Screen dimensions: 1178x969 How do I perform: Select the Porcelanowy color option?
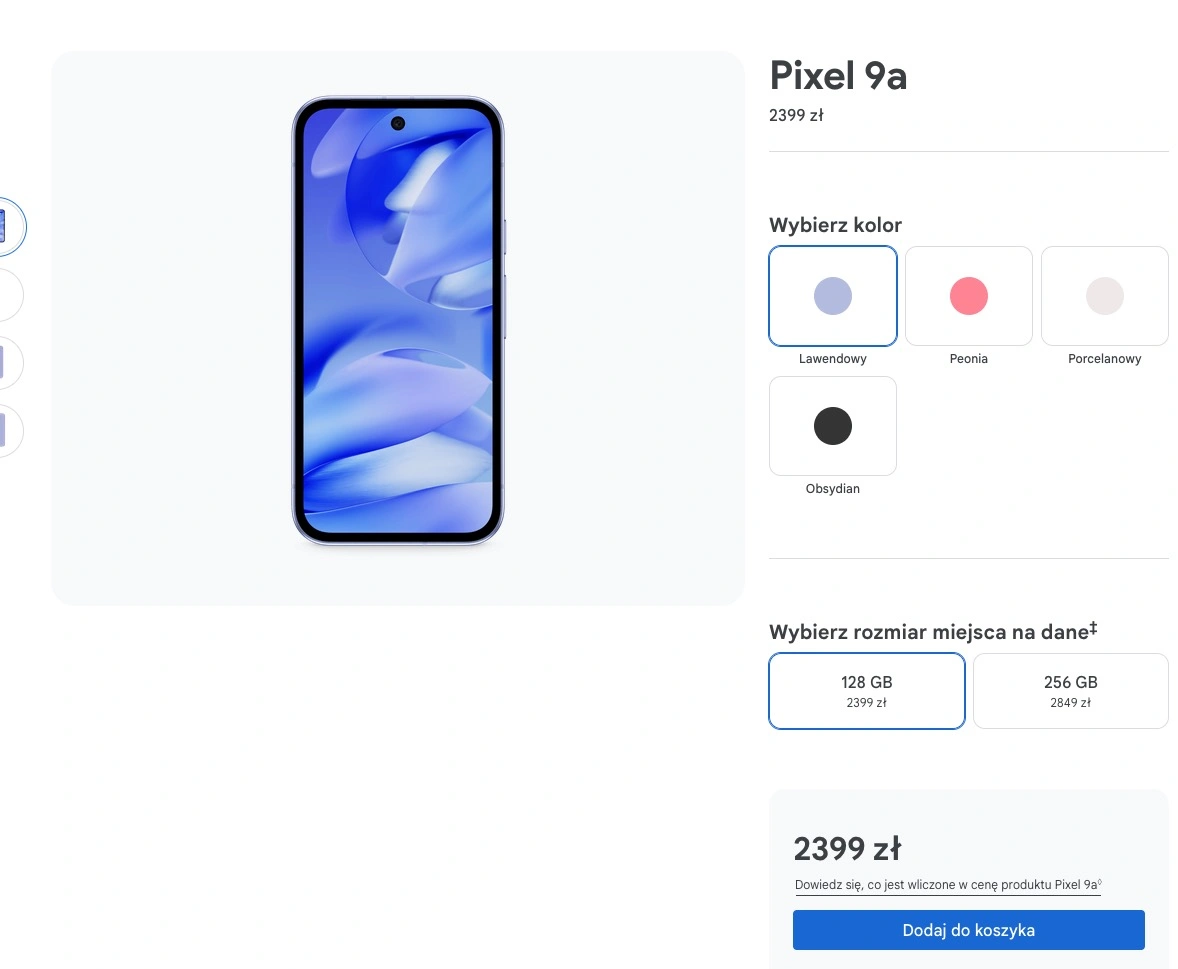pyautogui.click(x=1104, y=296)
